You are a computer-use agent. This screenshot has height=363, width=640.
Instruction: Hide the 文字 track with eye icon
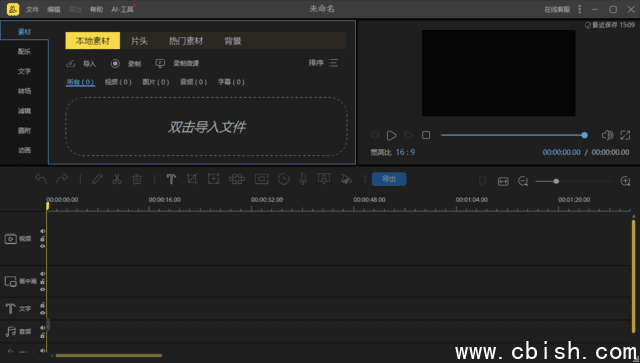pyautogui.click(x=42, y=313)
